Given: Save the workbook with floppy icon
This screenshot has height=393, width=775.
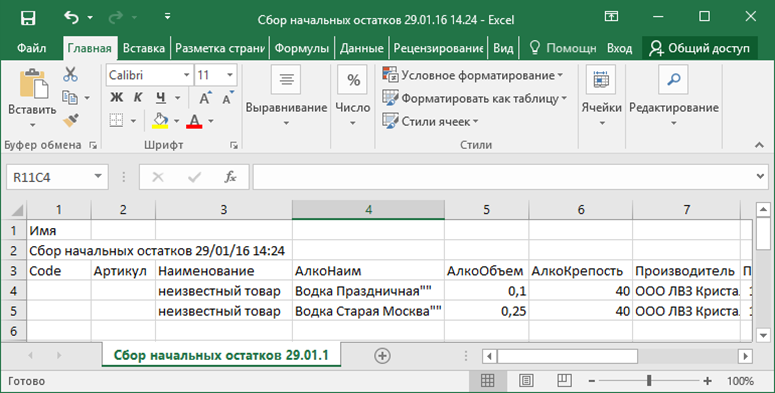Looking at the screenshot, I should pyautogui.click(x=28, y=18).
